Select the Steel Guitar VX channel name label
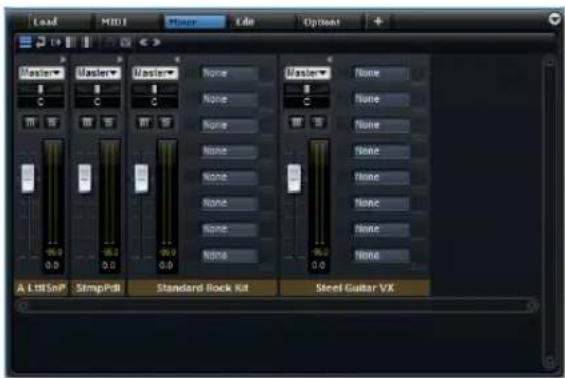The image size is (565, 378). (355, 288)
